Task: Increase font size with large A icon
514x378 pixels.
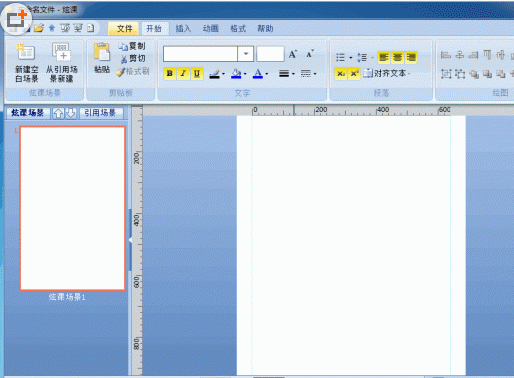Action: click(x=292, y=54)
